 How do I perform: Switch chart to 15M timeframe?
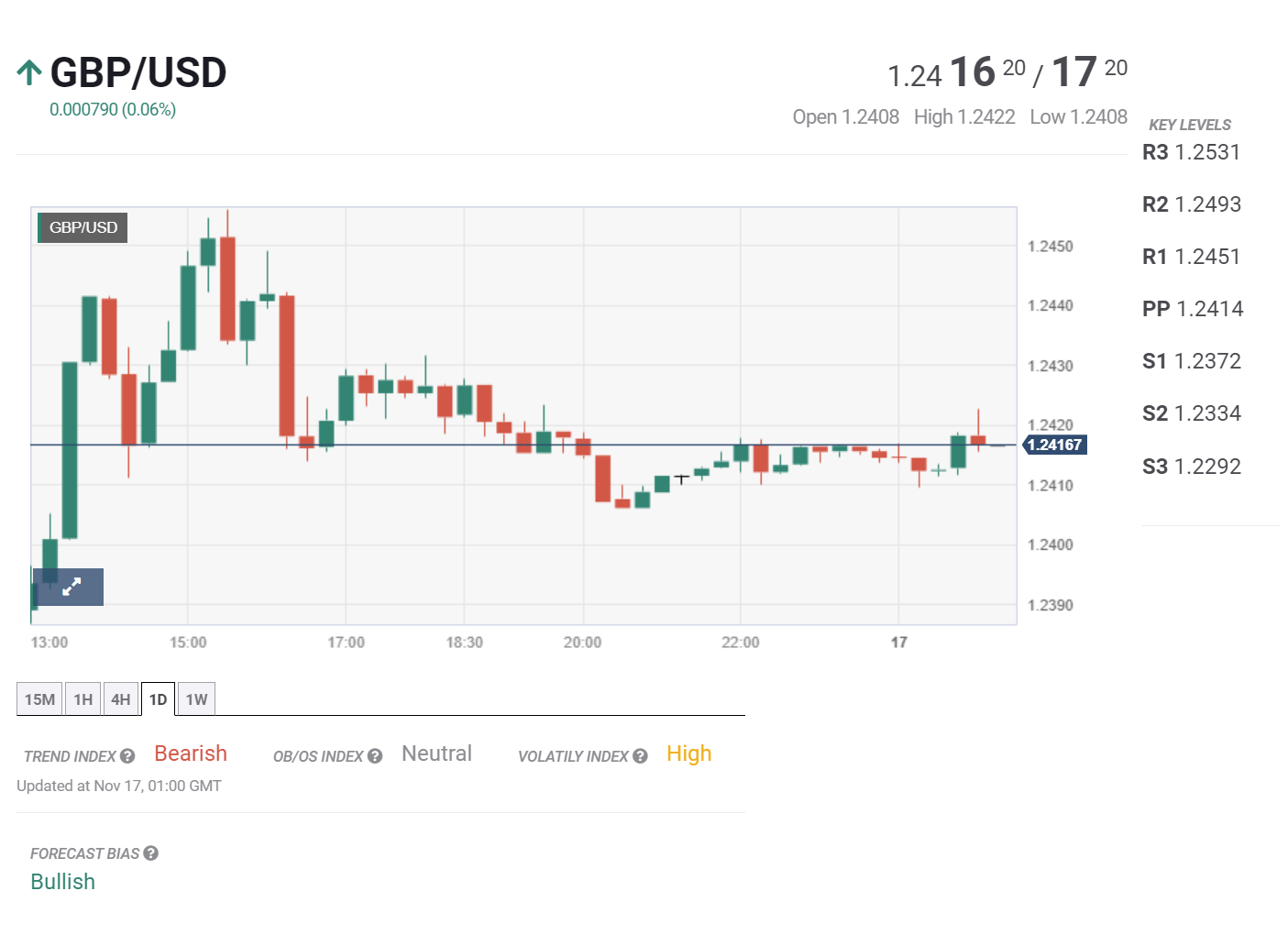39,699
